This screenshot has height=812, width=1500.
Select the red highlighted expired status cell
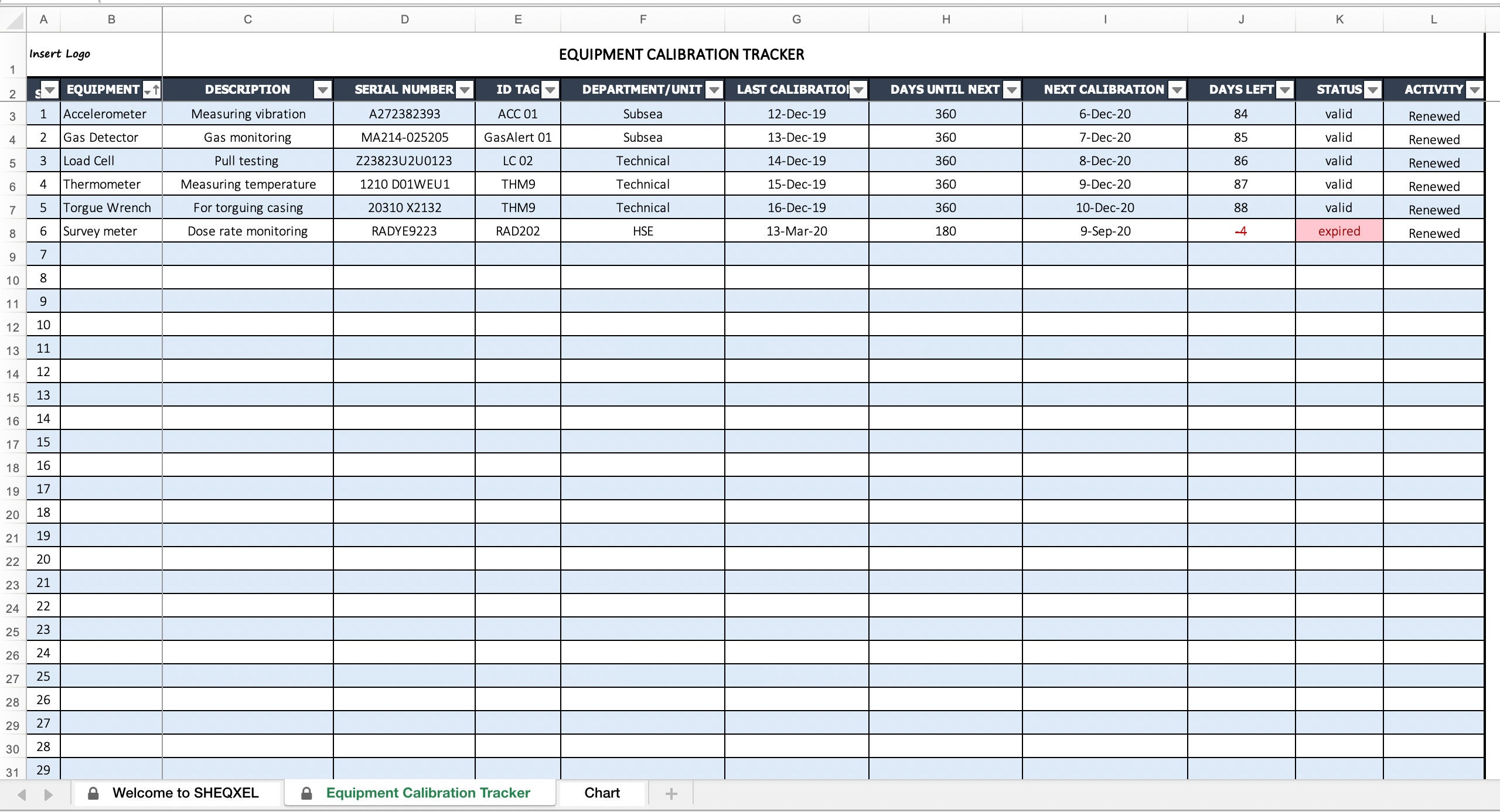[x=1339, y=231]
